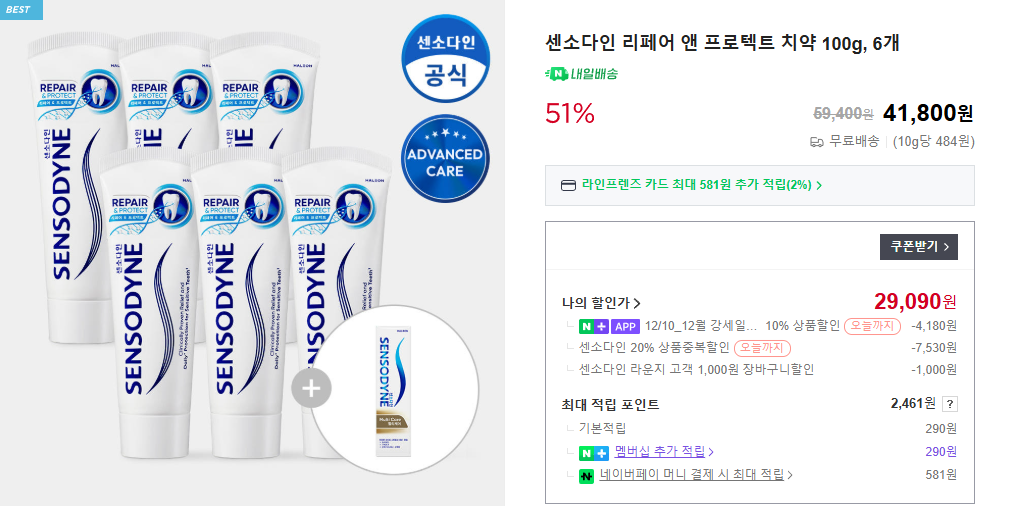Click the Naver Pay money icon

[x=587, y=475]
